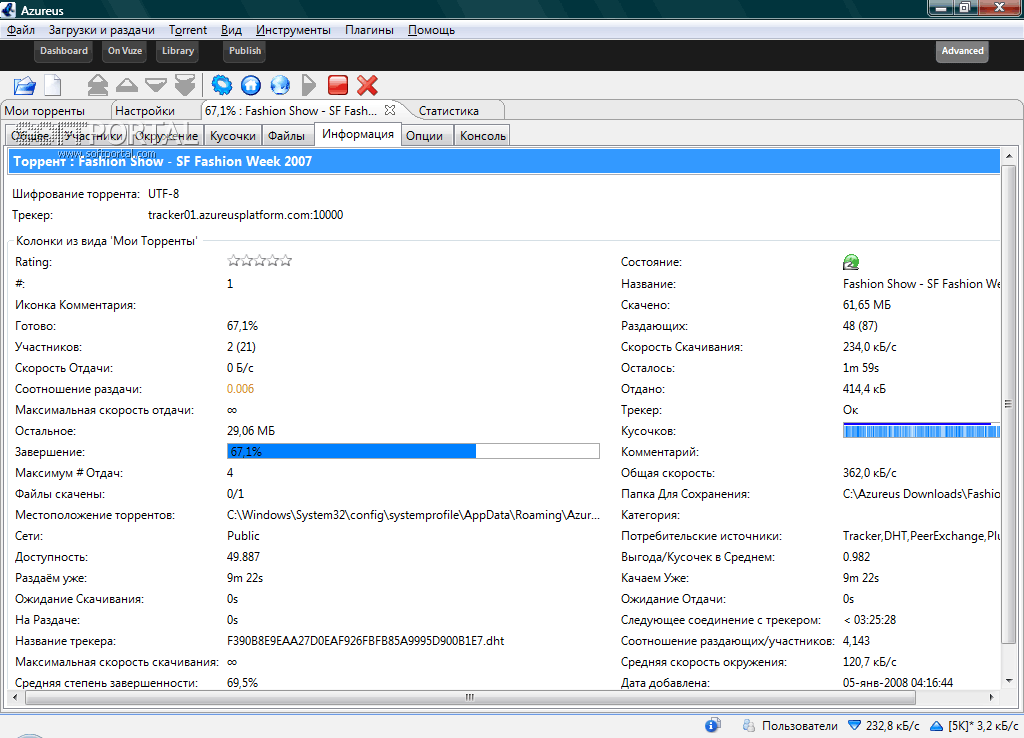Click tracker01.azureusplatform.com:10000 tracker address
The height and width of the screenshot is (738, 1024).
(x=246, y=215)
